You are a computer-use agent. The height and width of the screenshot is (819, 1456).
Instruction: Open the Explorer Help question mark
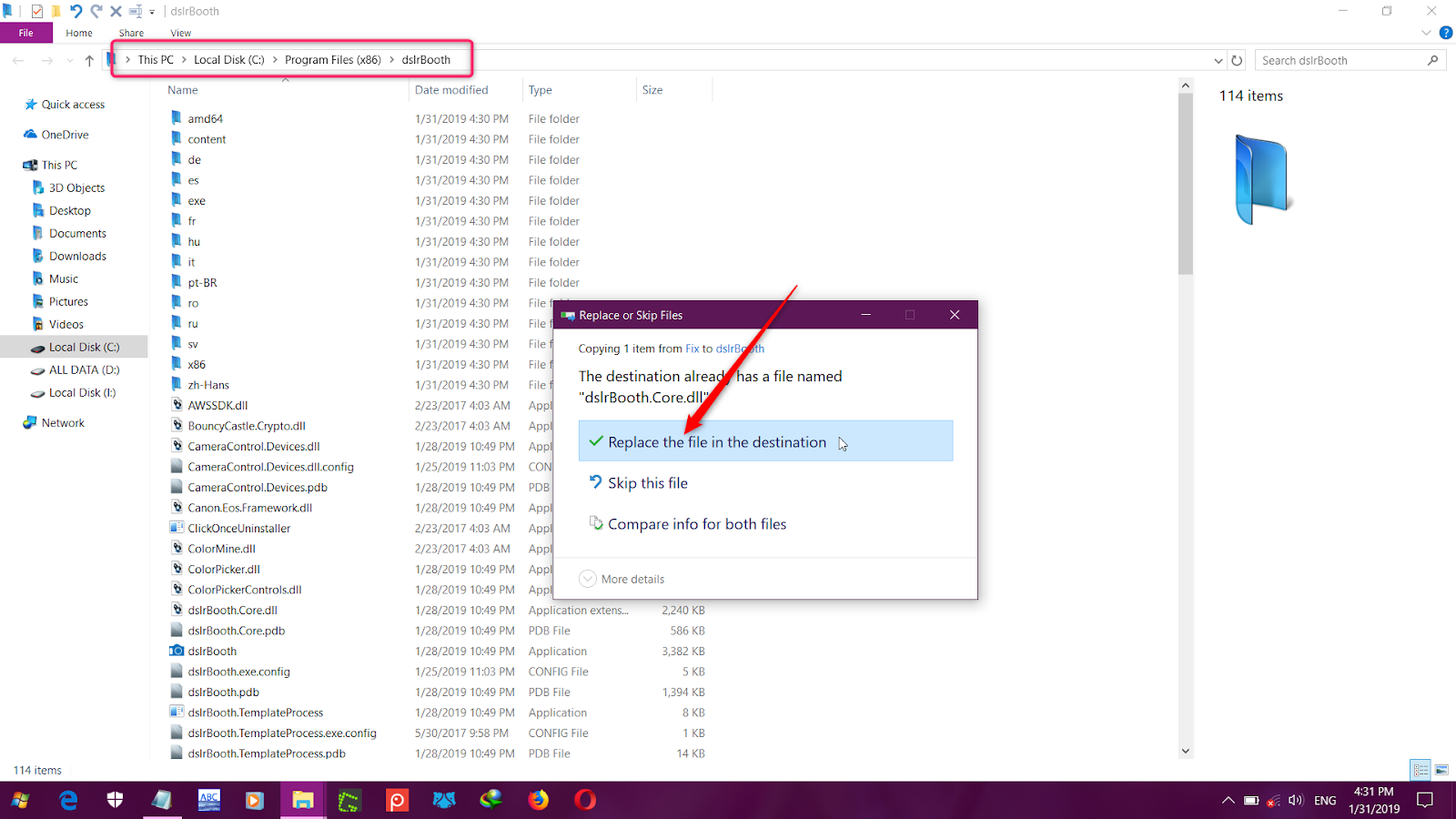point(1445,33)
